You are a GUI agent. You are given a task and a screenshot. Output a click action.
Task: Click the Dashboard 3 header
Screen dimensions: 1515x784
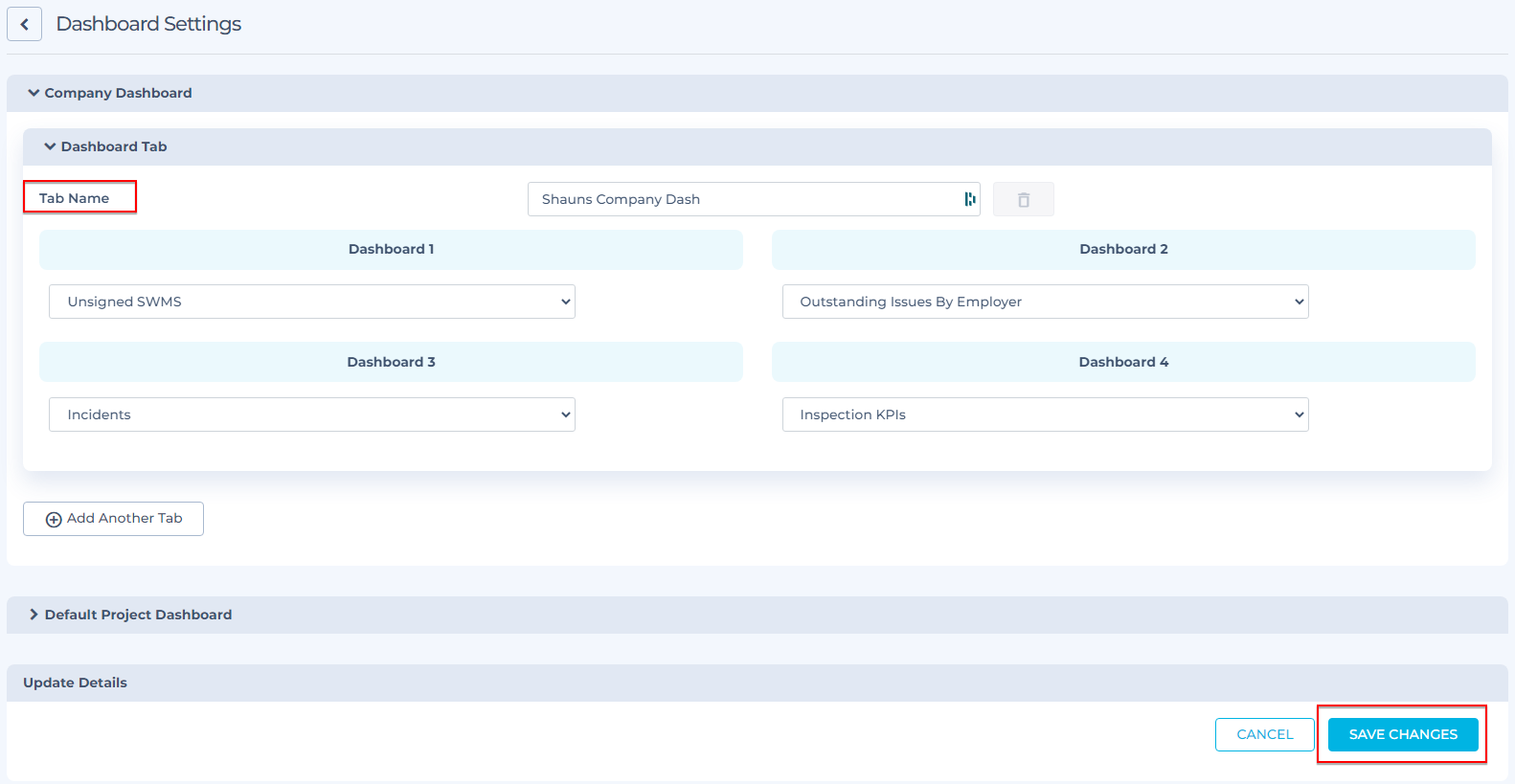coord(391,362)
